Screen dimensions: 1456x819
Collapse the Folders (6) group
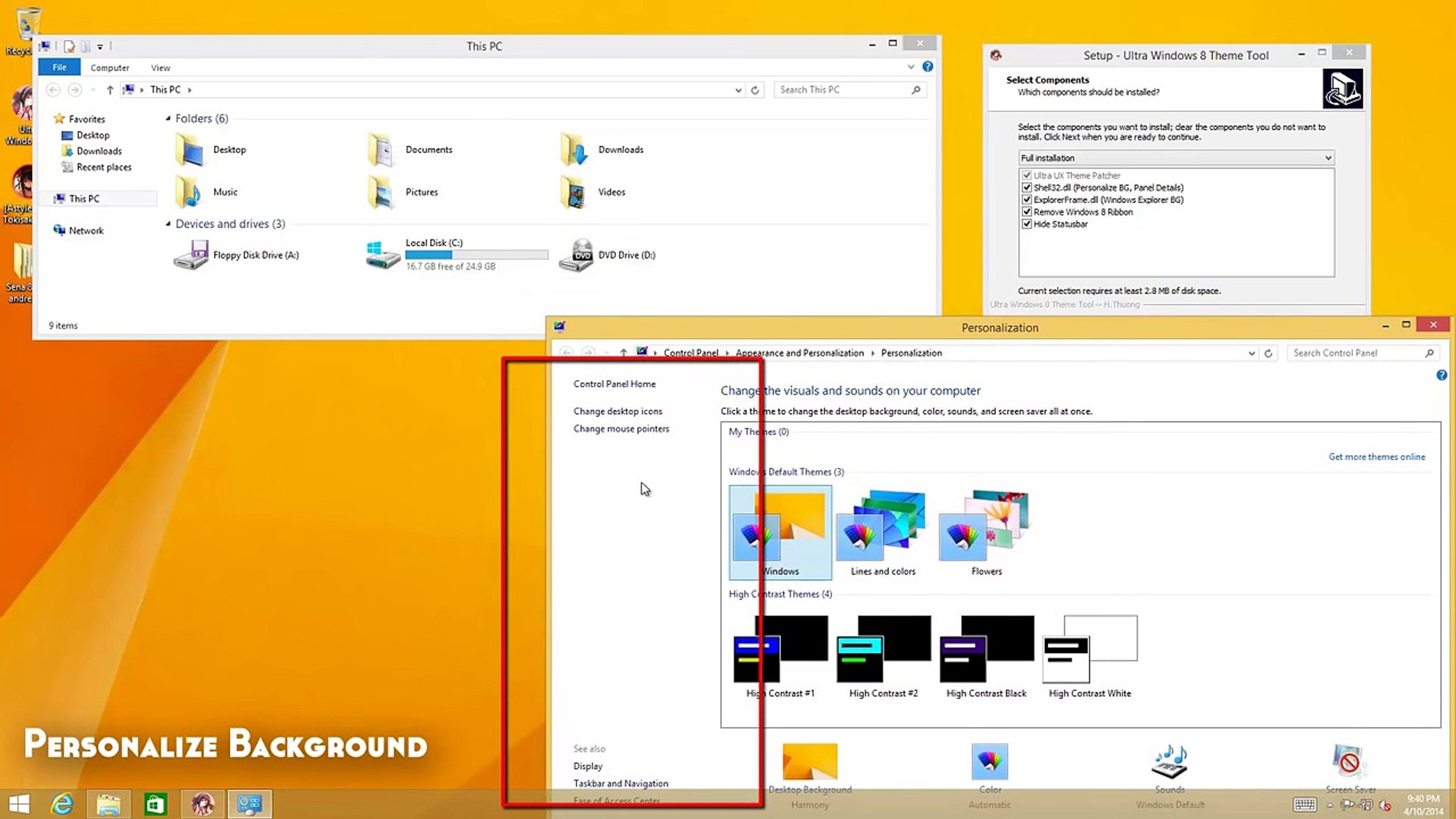[x=168, y=118]
